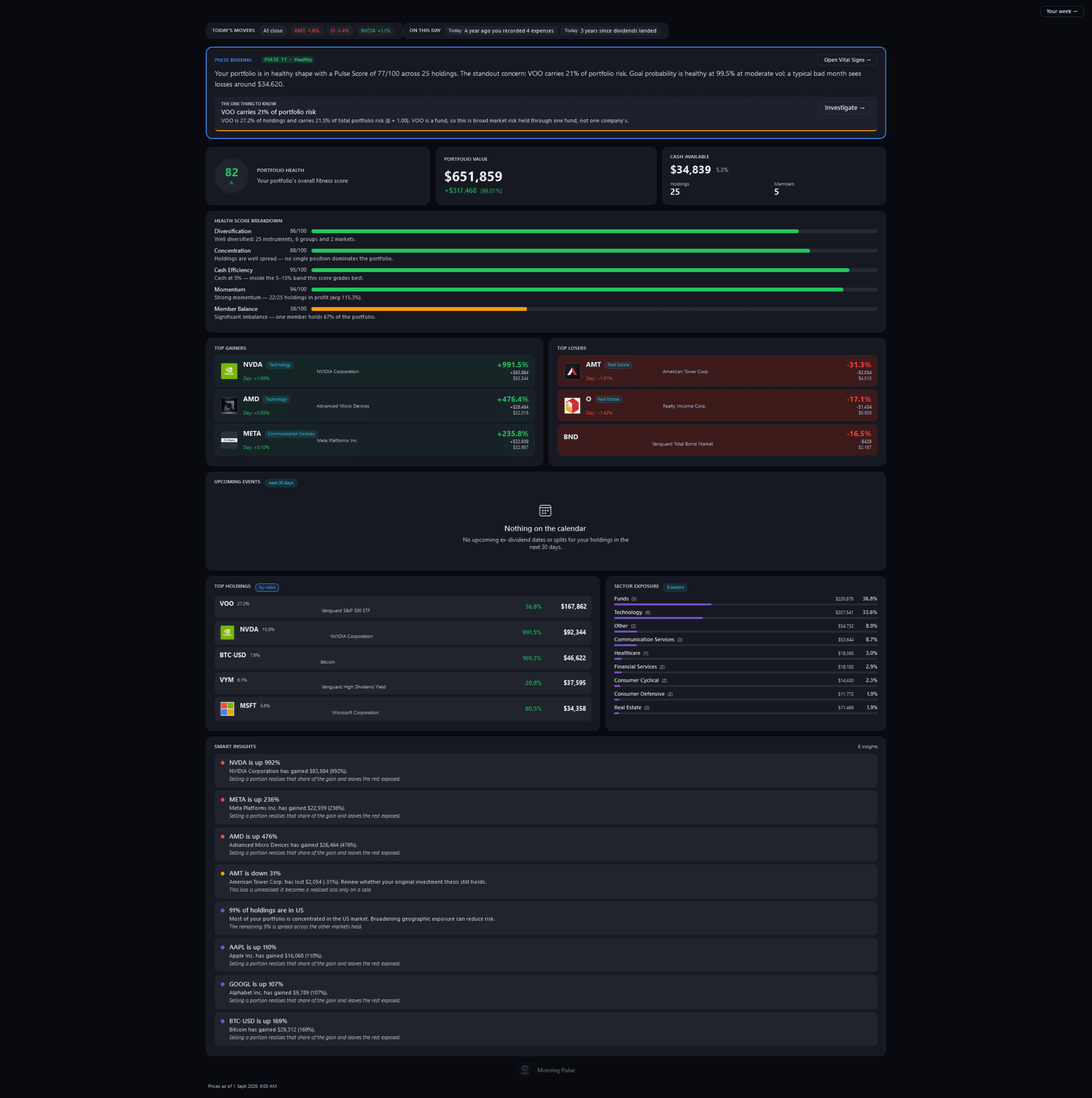Image resolution: width=1092 pixels, height=1098 pixels.
Task: Click the NVDA +1.1% mover chip
Action: tap(376, 31)
